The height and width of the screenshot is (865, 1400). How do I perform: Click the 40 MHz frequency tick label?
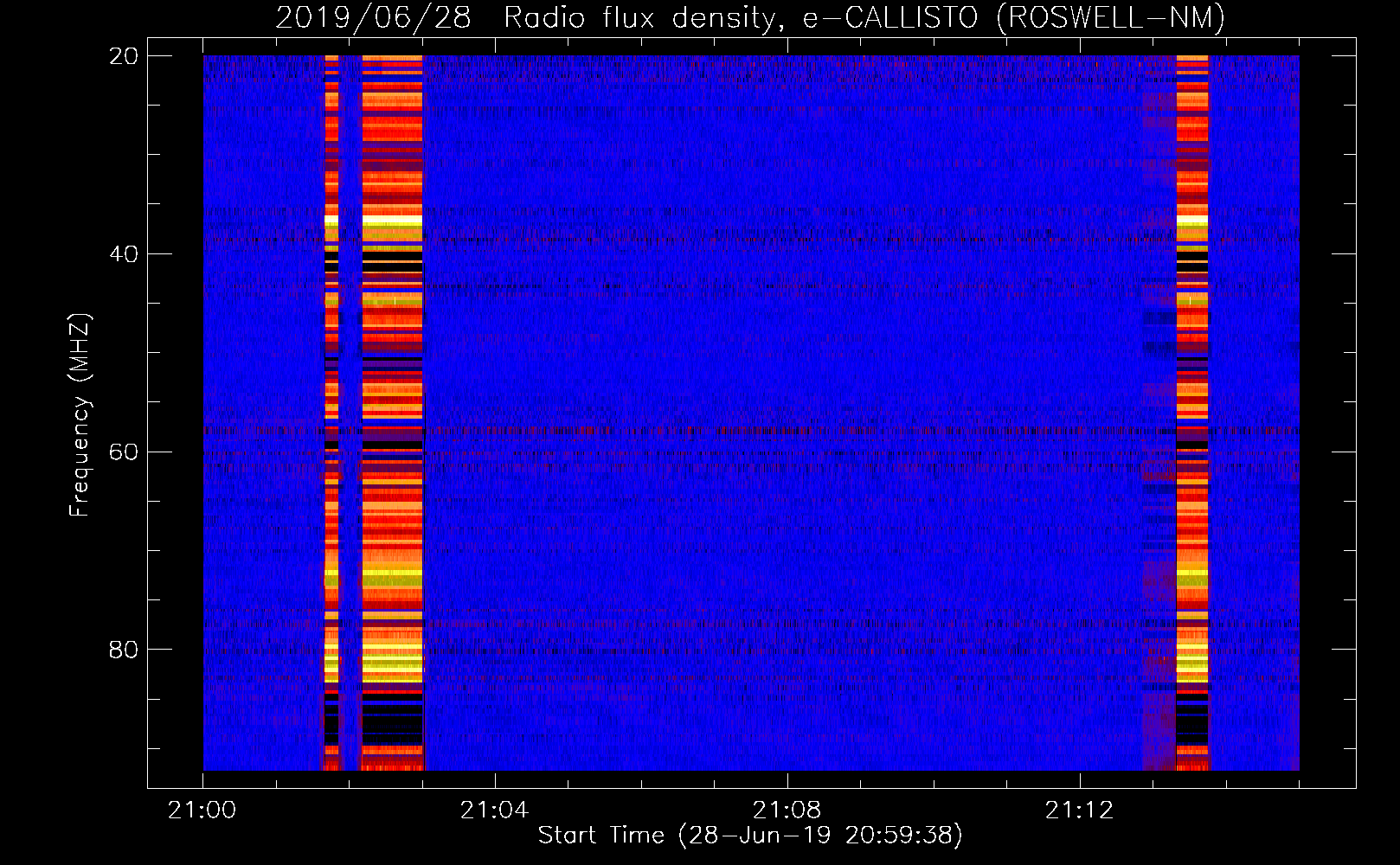click(123, 254)
